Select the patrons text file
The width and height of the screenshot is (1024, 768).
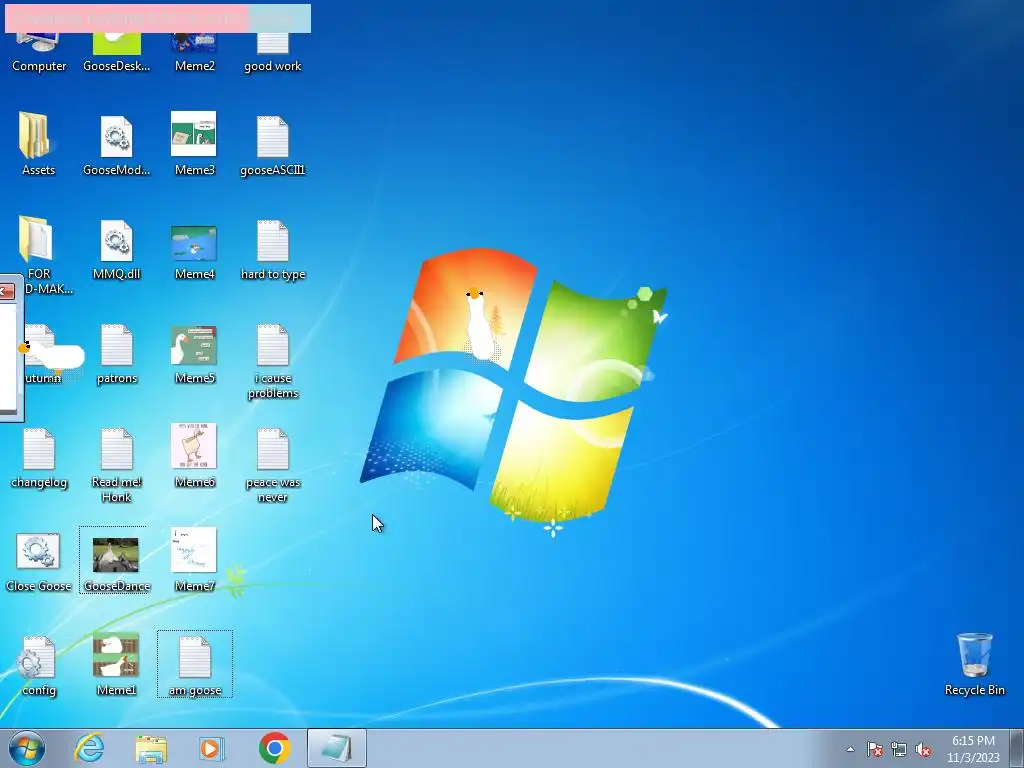[116, 353]
